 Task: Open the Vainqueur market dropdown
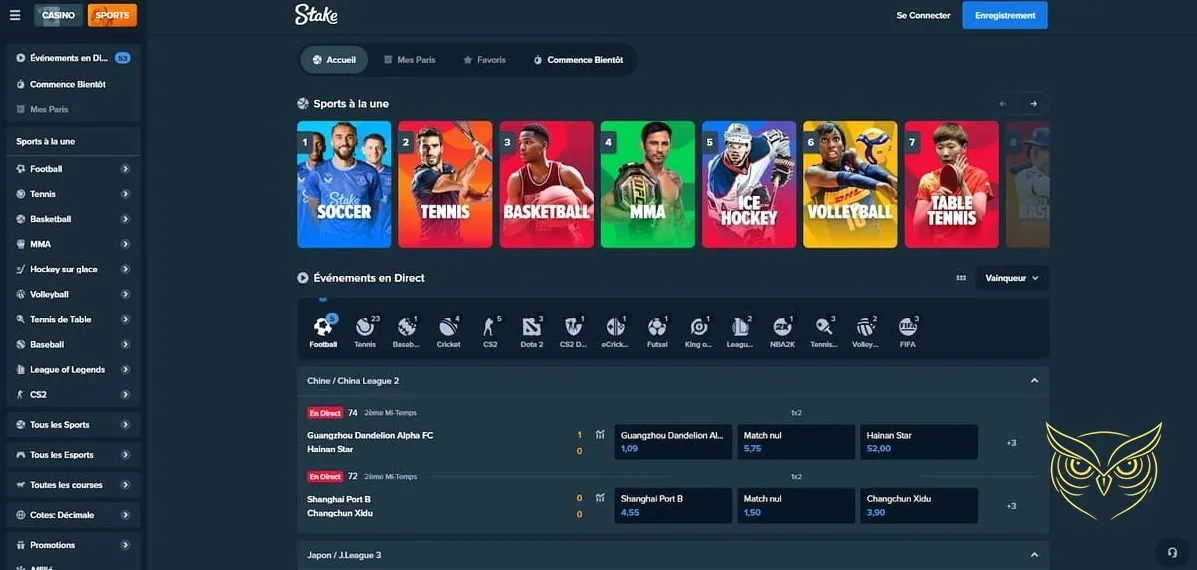click(1011, 278)
